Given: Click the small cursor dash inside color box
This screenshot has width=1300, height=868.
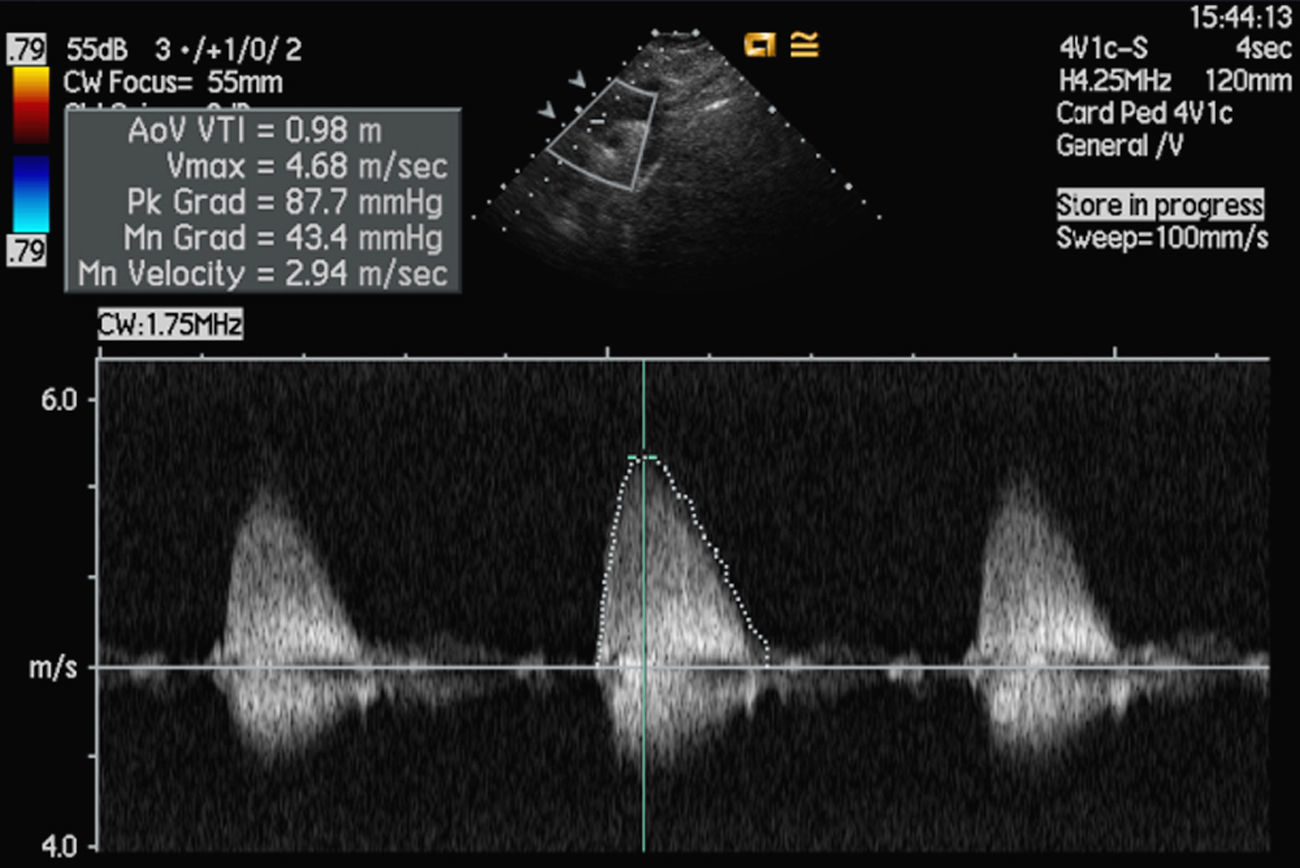Looking at the screenshot, I should [597, 121].
